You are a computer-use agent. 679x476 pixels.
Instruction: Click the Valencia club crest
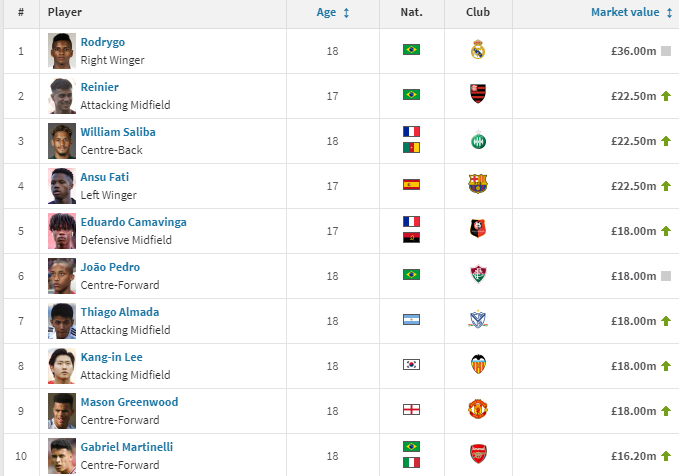coord(478,364)
